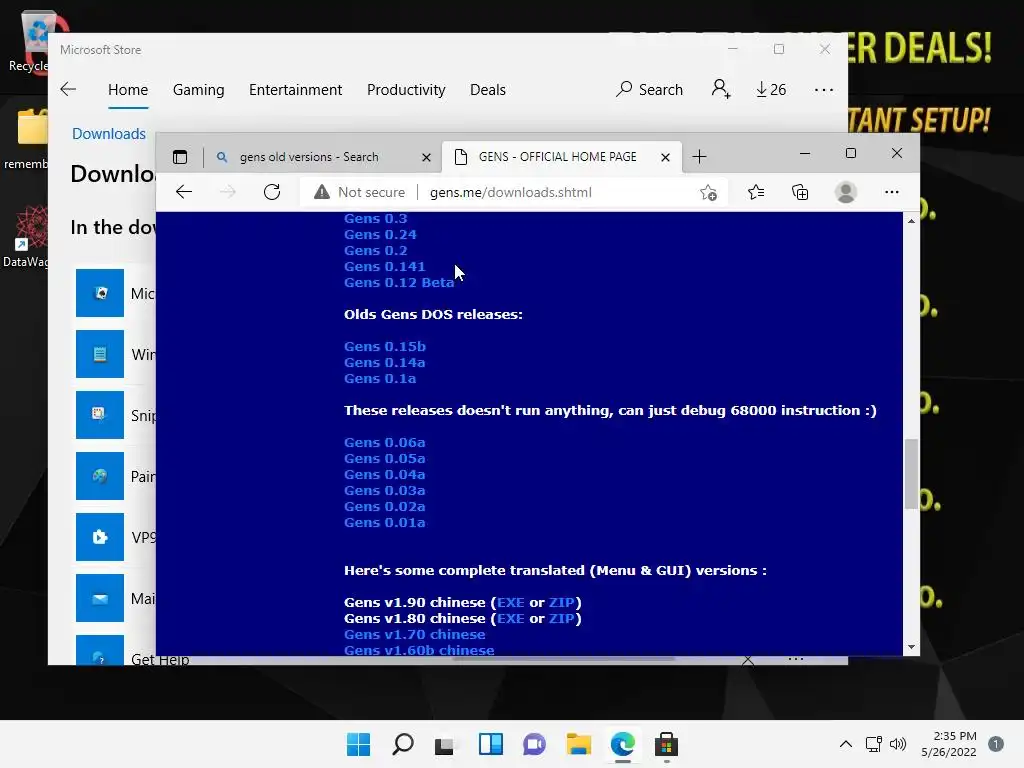1024x768 pixels.
Task: Open File Explorer from the taskbar
Action: 579,744
